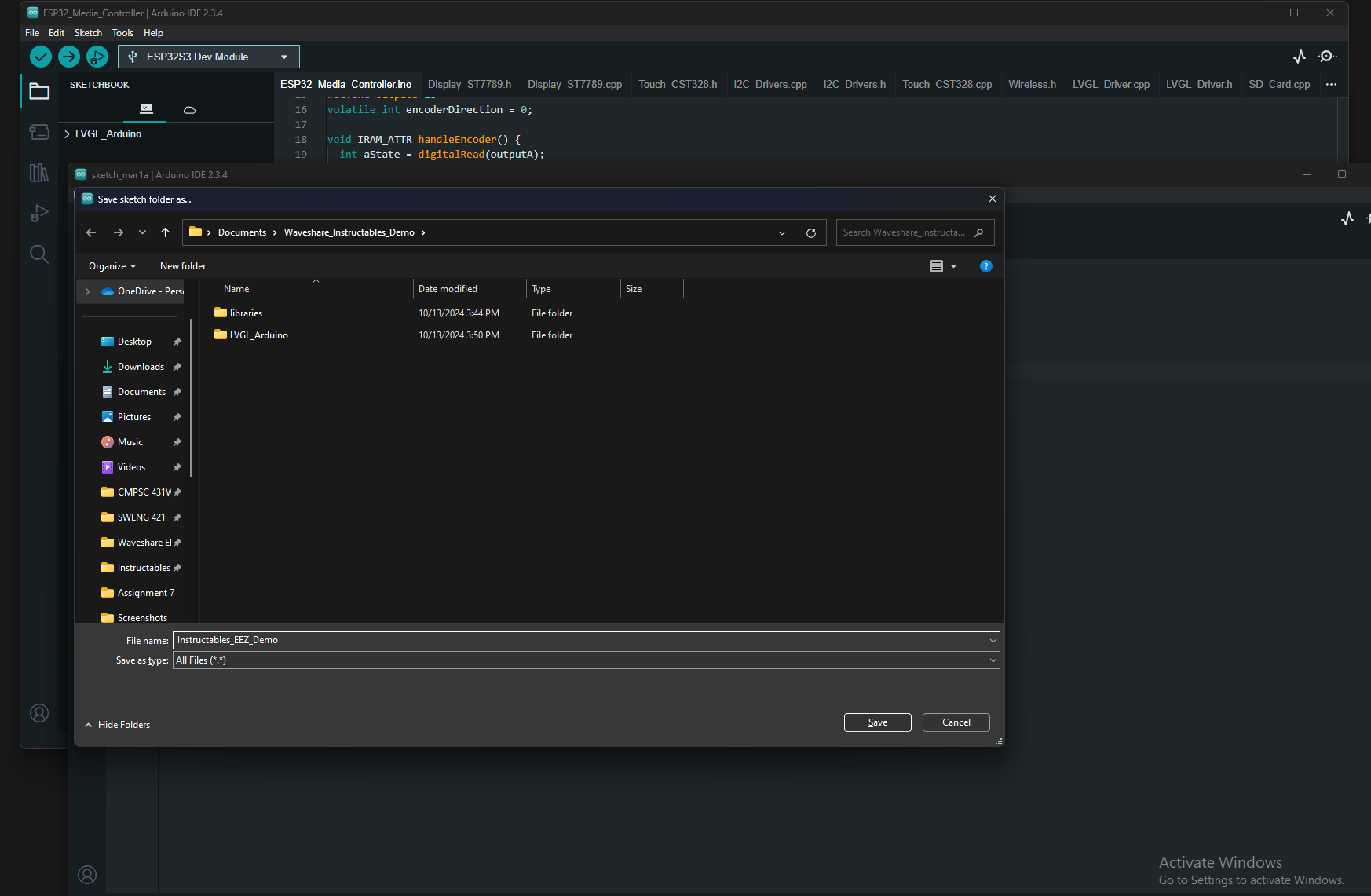Click the navigation pane scrollbar
Viewport: 1371px width, 896px height.
(191, 398)
